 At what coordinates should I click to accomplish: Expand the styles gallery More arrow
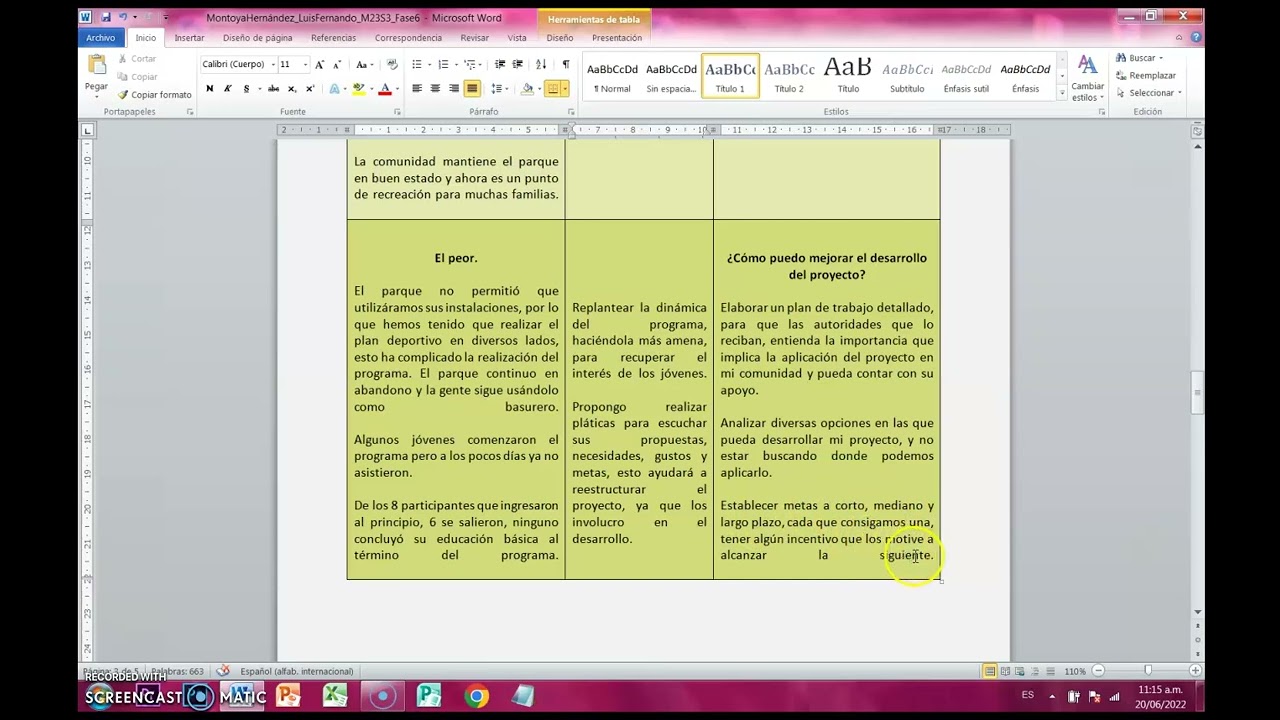[x=1062, y=92]
